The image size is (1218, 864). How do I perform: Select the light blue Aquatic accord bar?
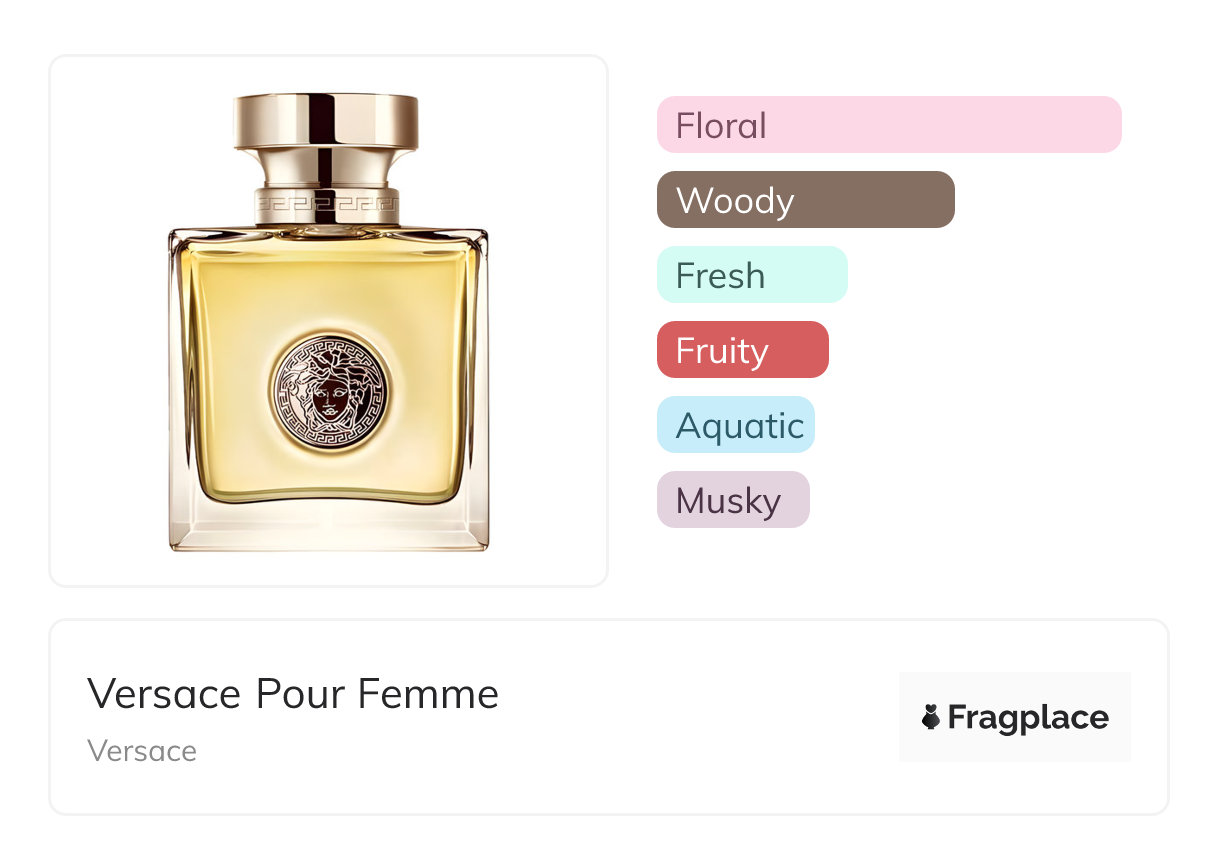tap(736, 425)
